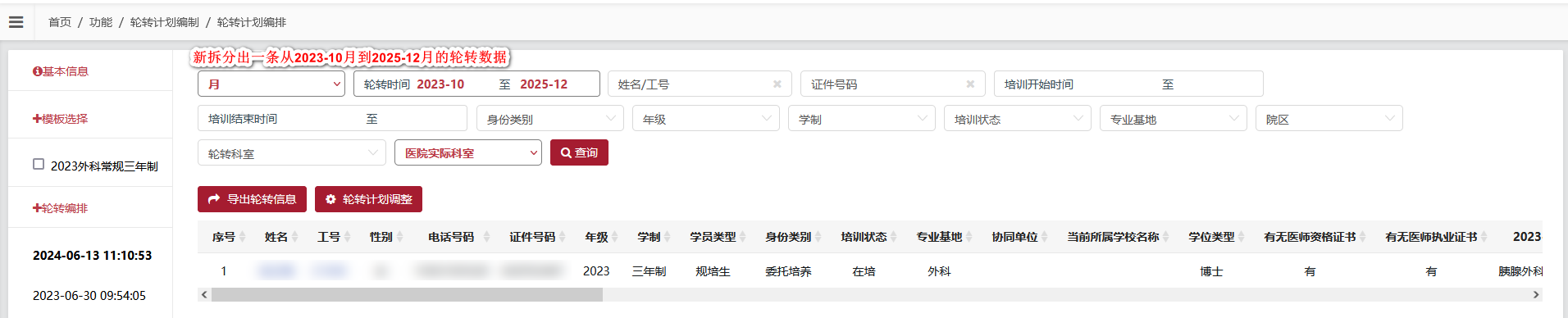
Task: Open the 基本信息 sidebar section
Action: pyautogui.click(x=61, y=71)
